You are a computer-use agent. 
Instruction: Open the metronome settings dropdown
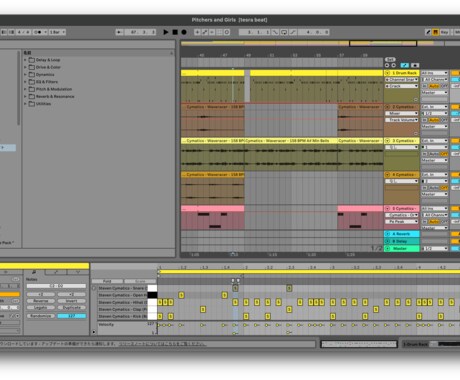click(45, 32)
